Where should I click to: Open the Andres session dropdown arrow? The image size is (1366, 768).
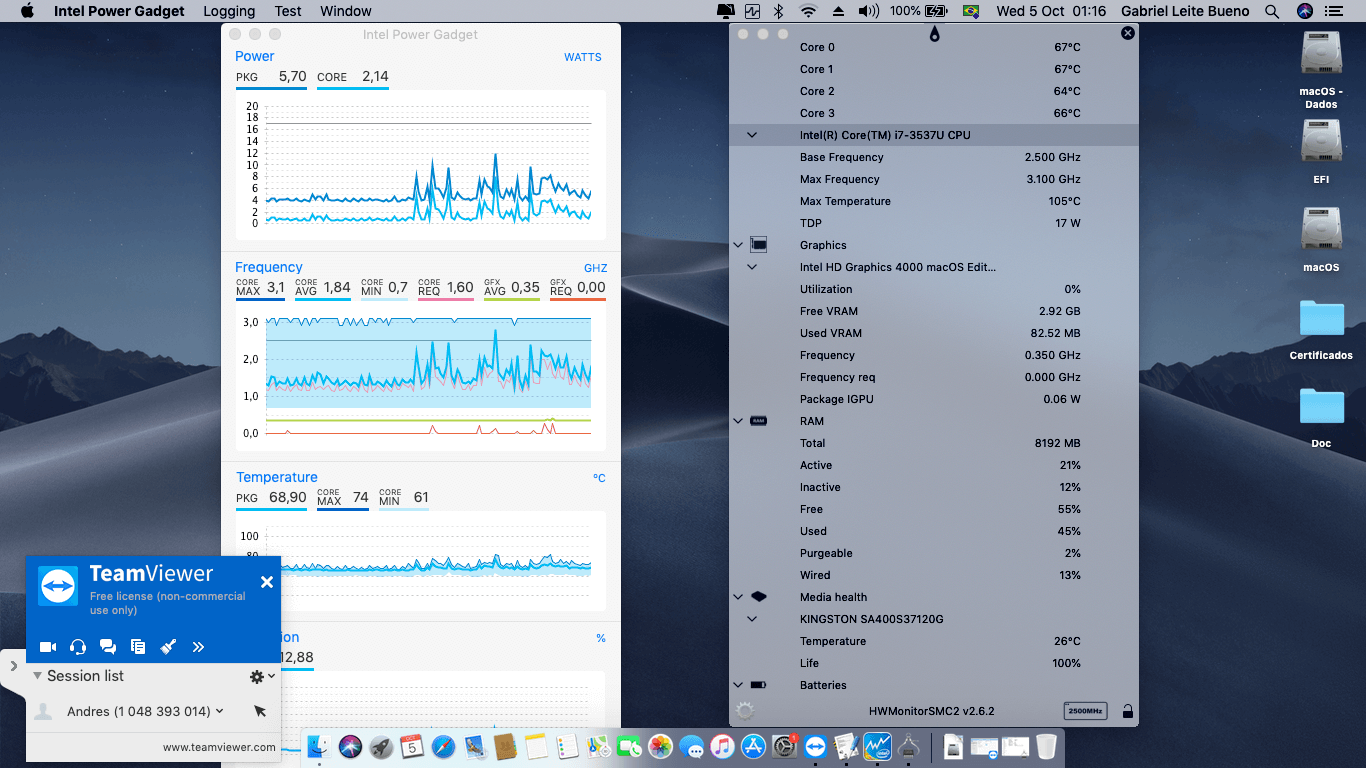[219, 711]
